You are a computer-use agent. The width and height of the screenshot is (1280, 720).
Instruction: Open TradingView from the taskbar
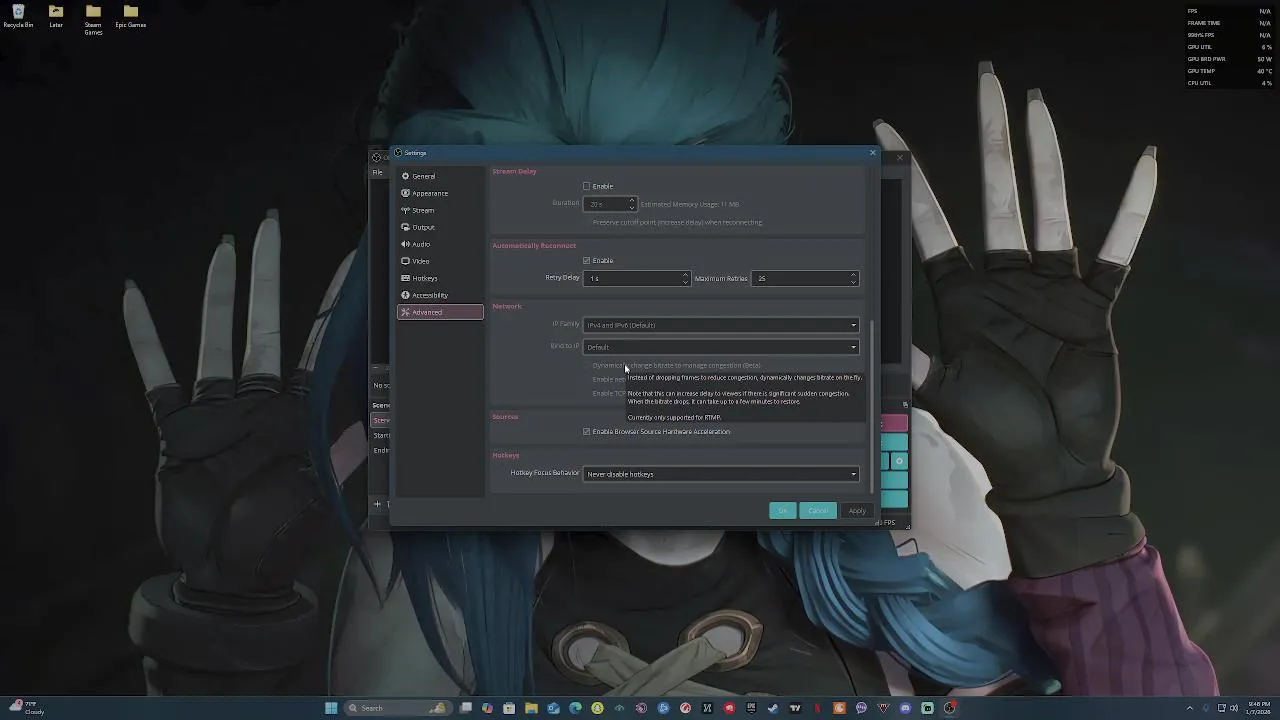tap(795, 708)
